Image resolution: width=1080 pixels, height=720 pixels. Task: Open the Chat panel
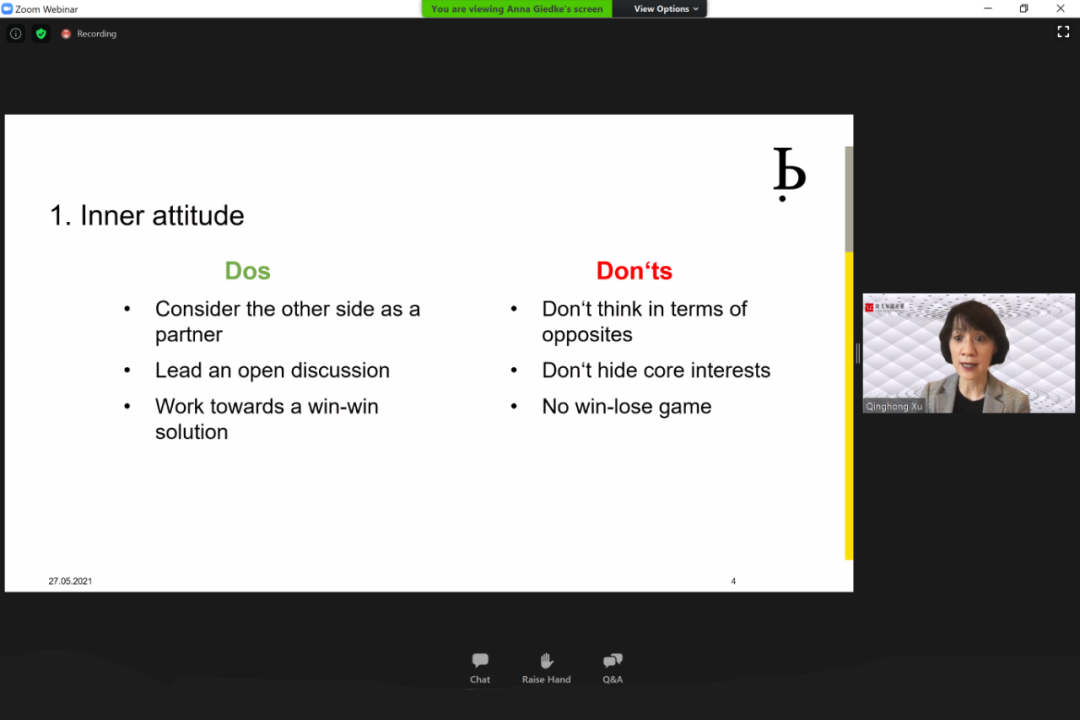(480, 668)
